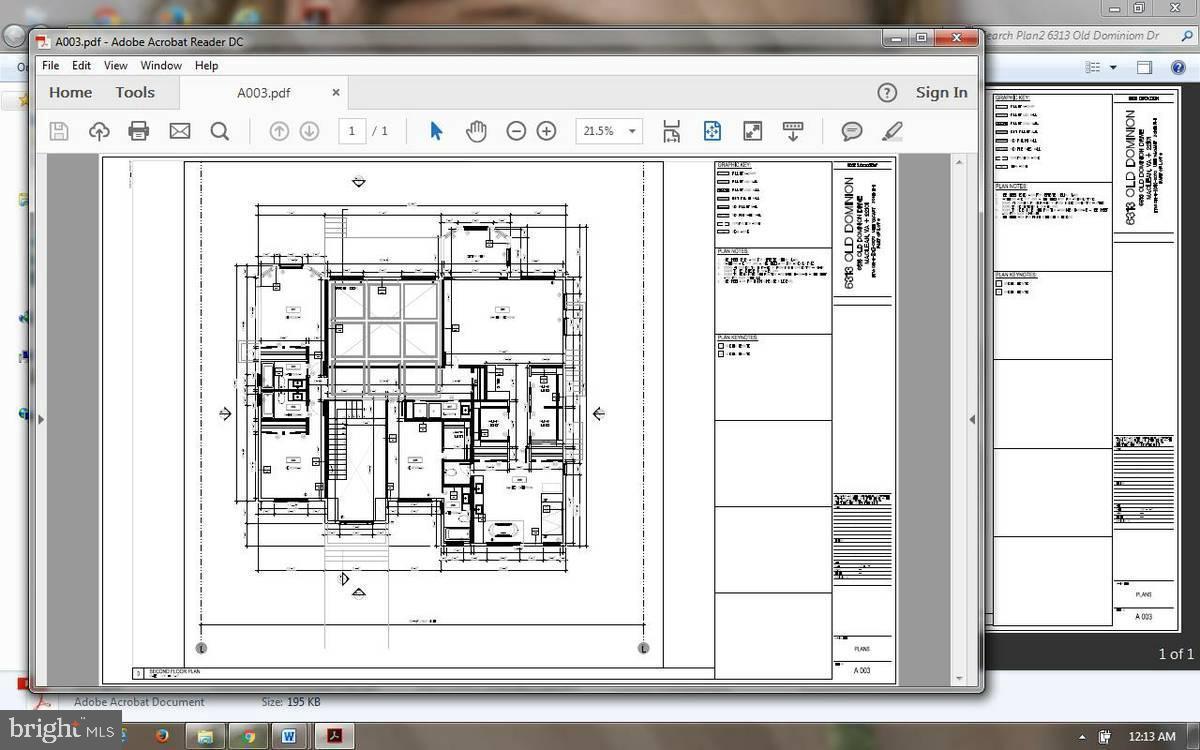Toggle the fit-to-page view icon
Image resolution: width=1200 pixels, height=750 pixels.
[x=712, y=131]
